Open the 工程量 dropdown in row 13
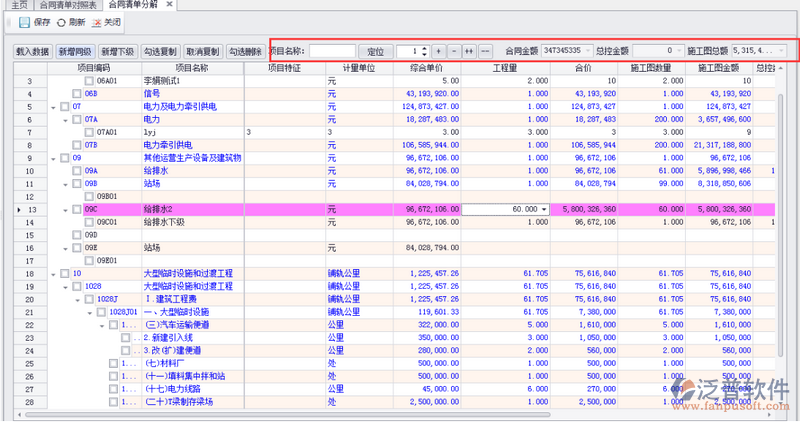The image size is (800, 422). (544, 209)
